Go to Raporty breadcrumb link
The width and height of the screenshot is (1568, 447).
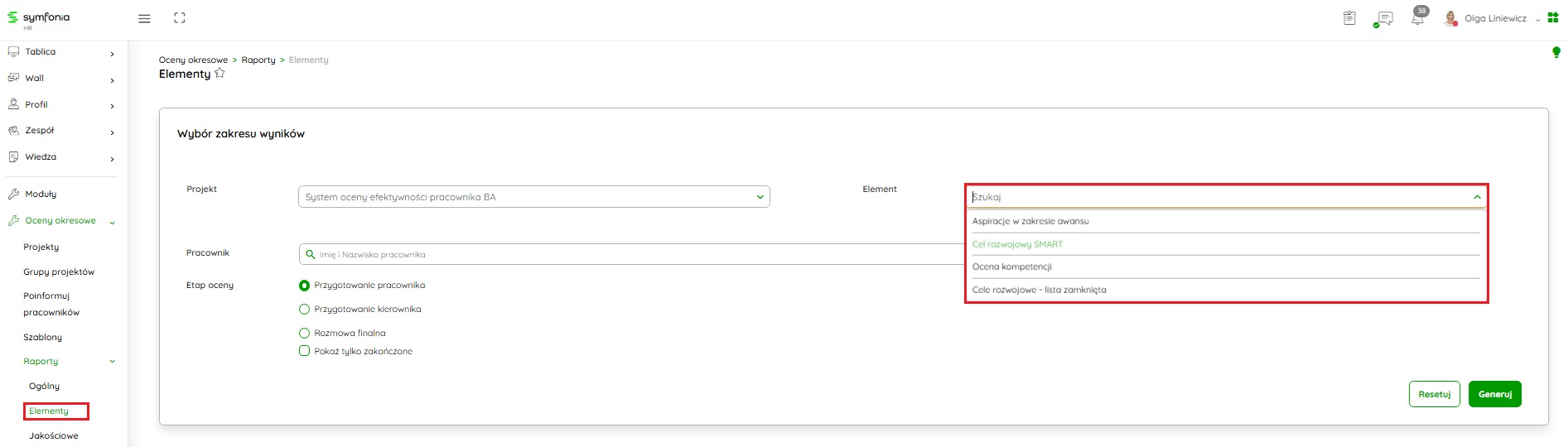[x=258, y=60]
